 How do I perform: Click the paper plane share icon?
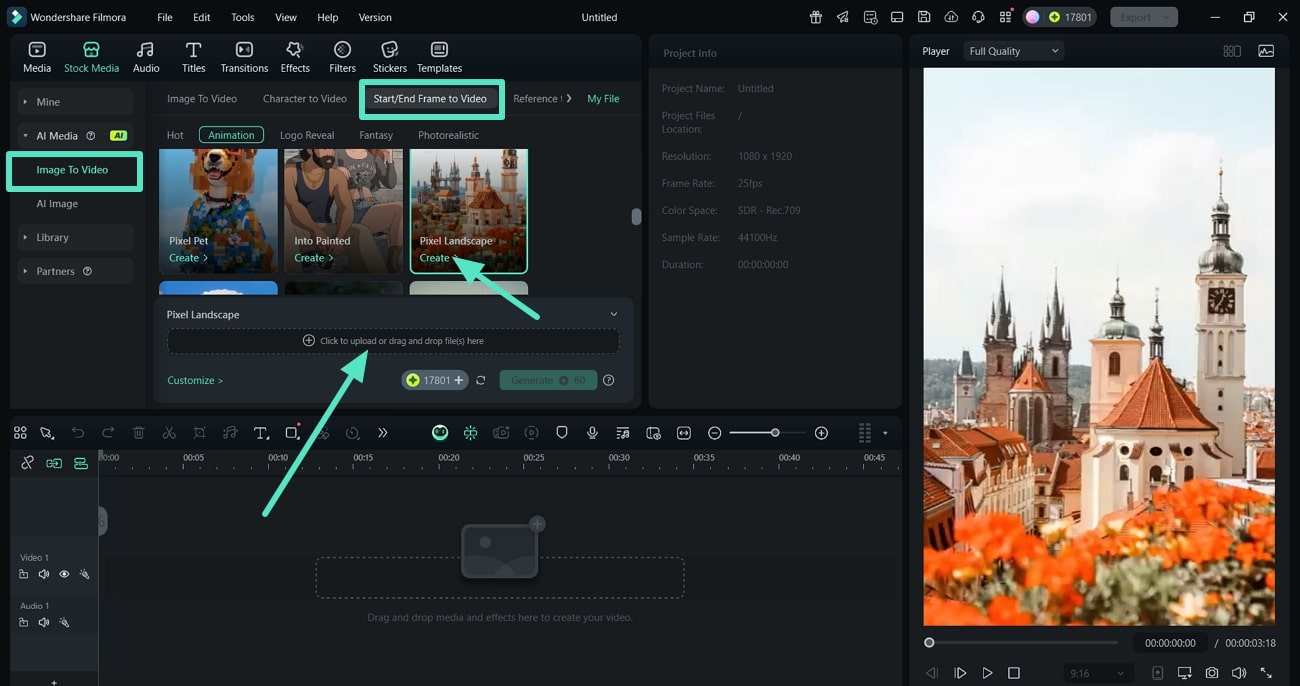843,17
